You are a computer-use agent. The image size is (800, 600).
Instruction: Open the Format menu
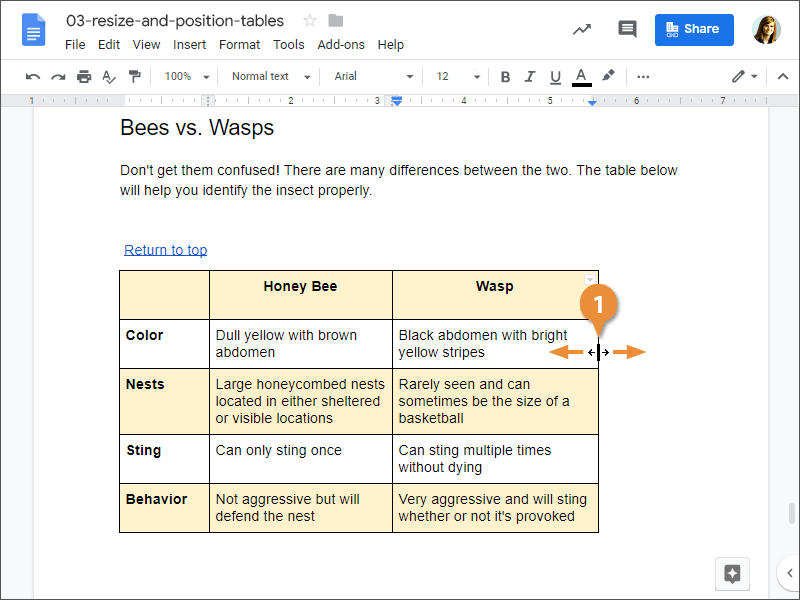(239, 44)
